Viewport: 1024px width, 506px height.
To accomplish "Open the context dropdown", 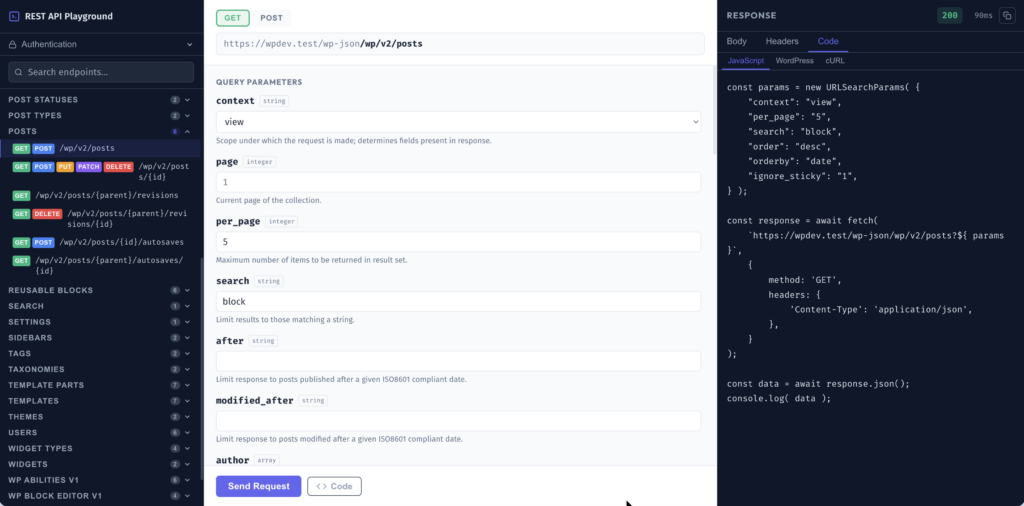I will (x=458, y=122).
